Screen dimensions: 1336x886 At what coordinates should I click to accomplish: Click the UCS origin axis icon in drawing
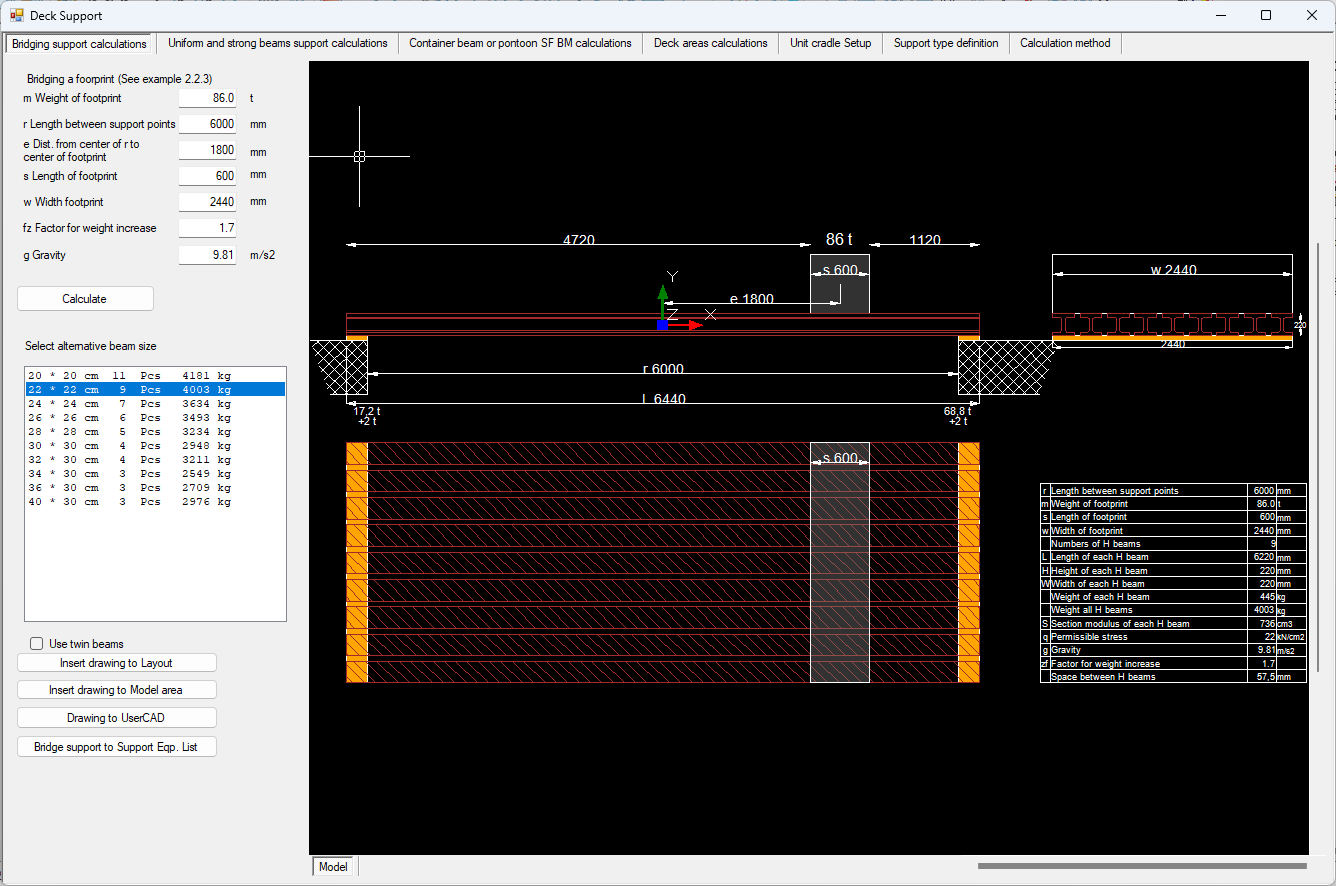662,324
